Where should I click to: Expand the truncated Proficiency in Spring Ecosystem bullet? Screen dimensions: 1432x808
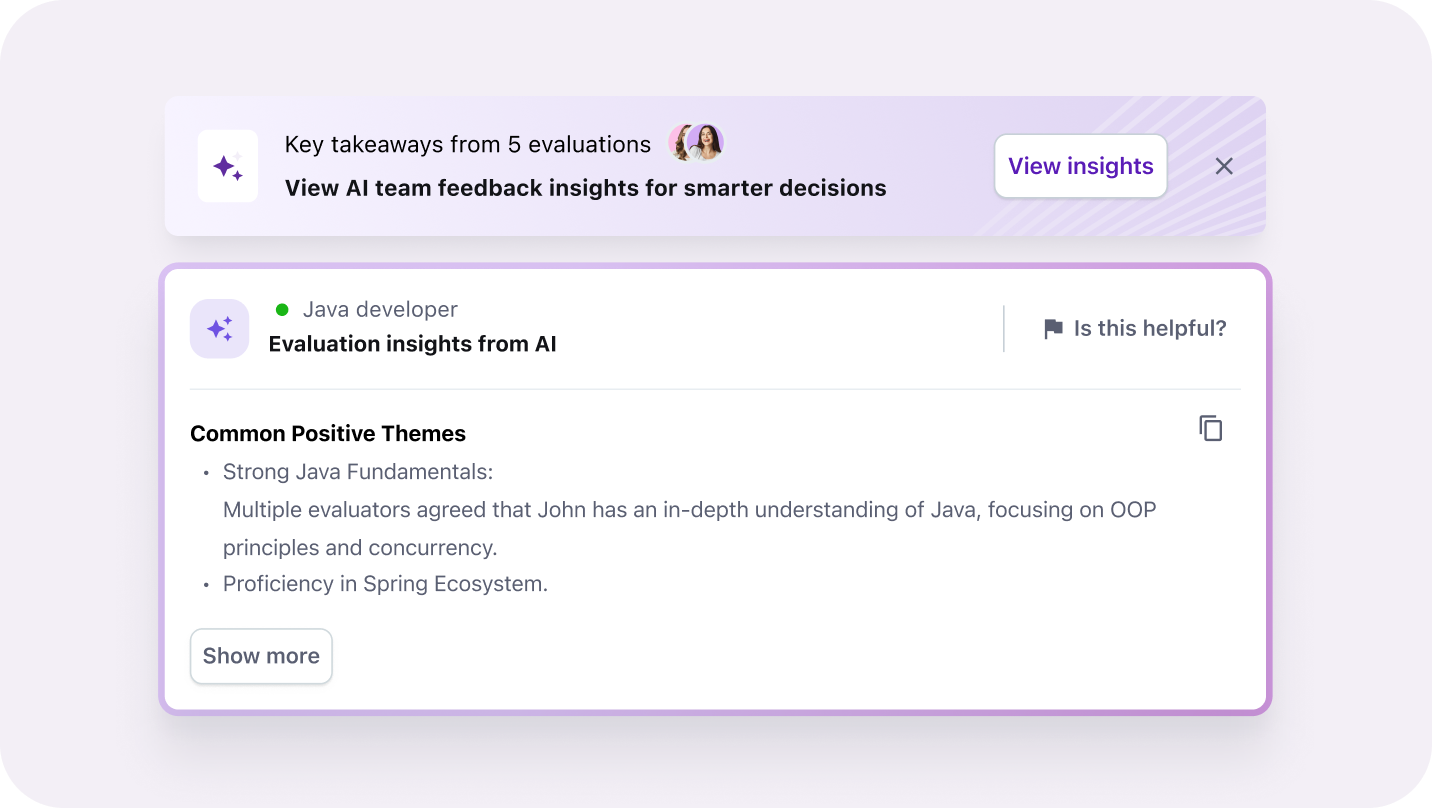261,656
